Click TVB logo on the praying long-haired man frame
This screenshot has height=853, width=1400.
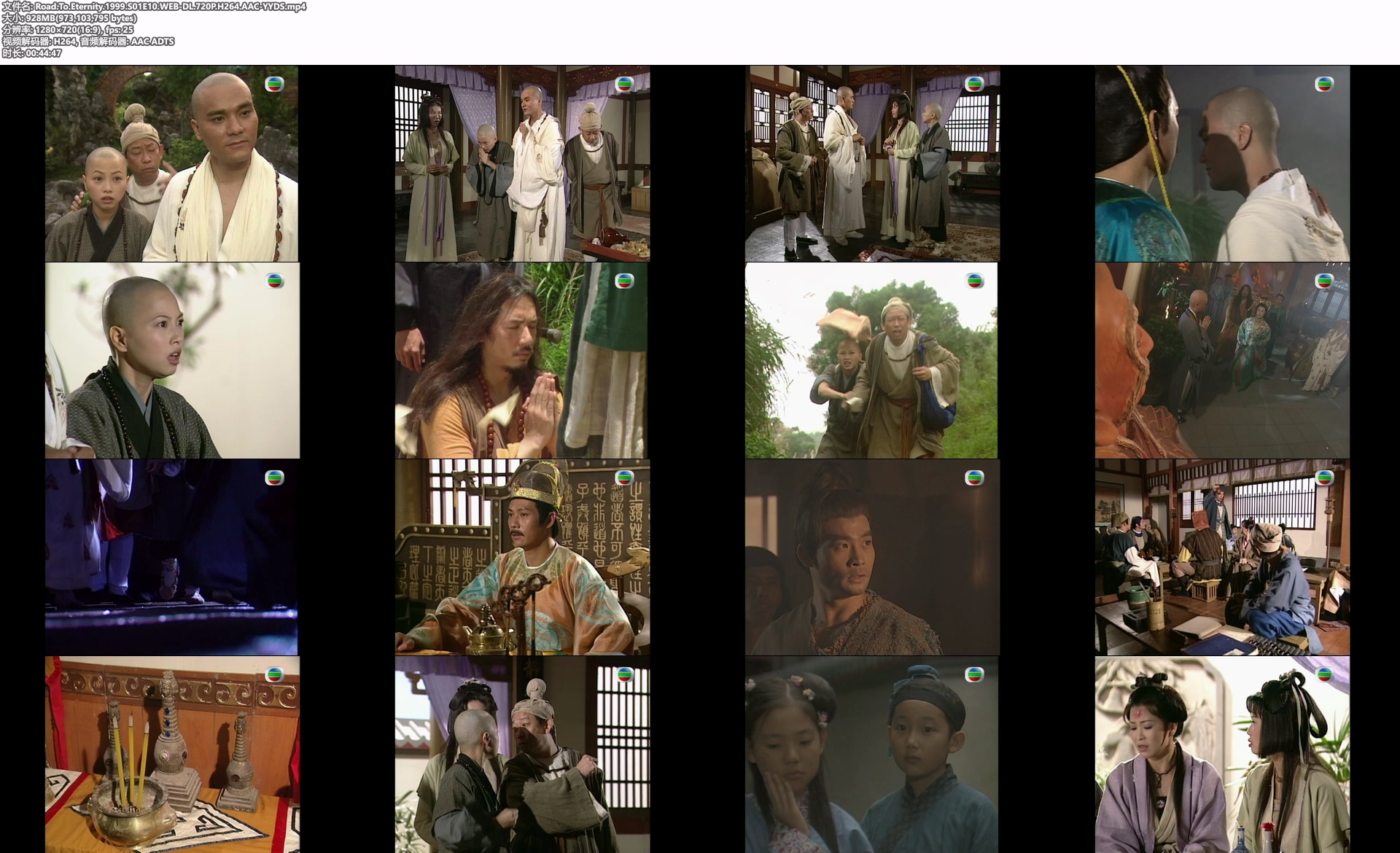(624, 281)
